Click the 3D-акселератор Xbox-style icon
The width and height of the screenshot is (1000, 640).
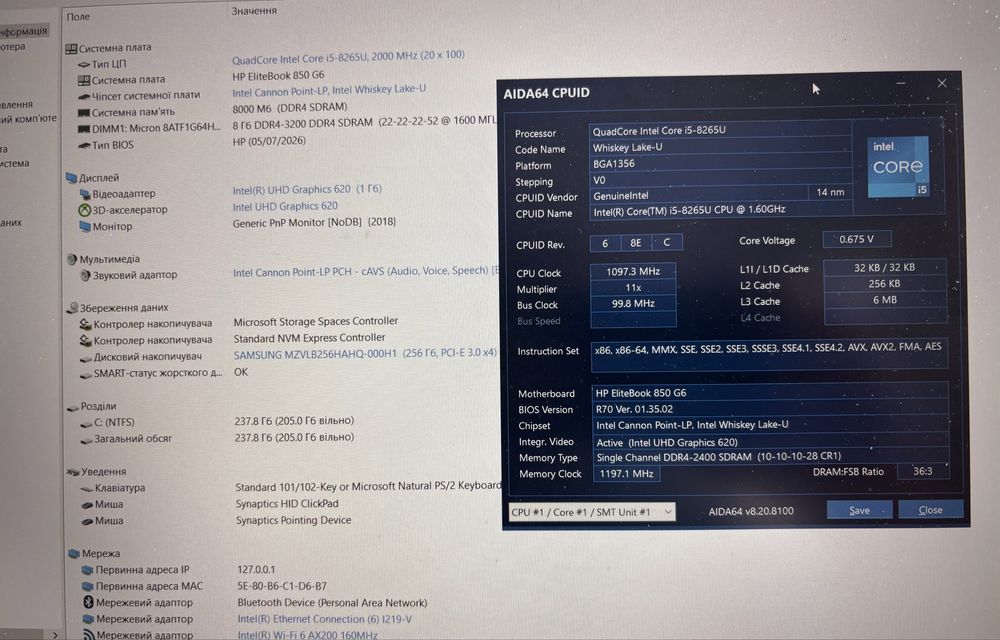click(84, 210)
